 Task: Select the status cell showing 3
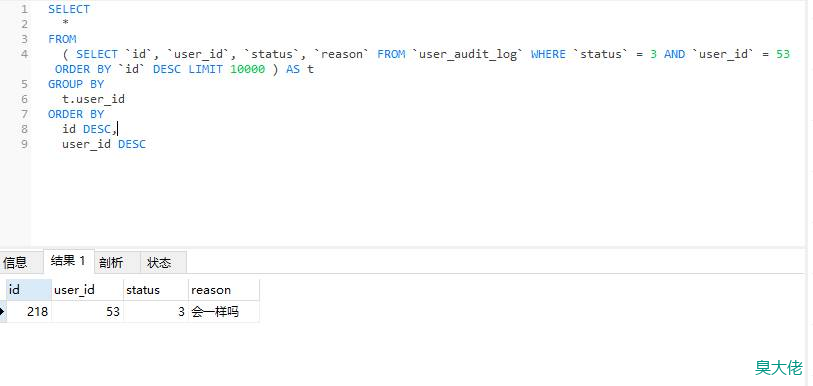tap(156, 311)
